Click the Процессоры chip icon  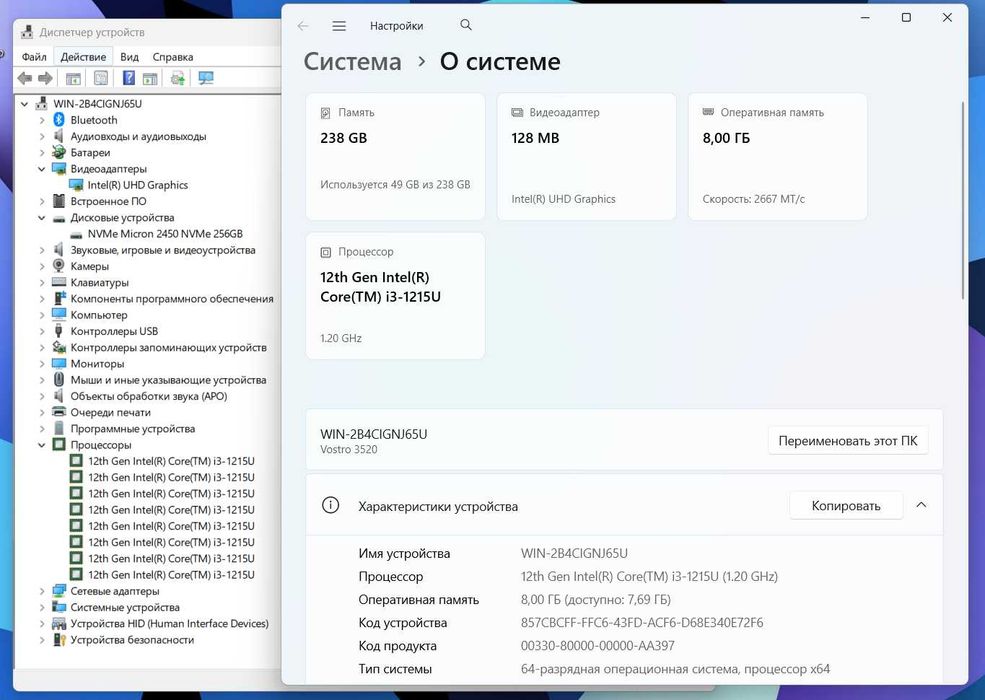tap(59, 444)
